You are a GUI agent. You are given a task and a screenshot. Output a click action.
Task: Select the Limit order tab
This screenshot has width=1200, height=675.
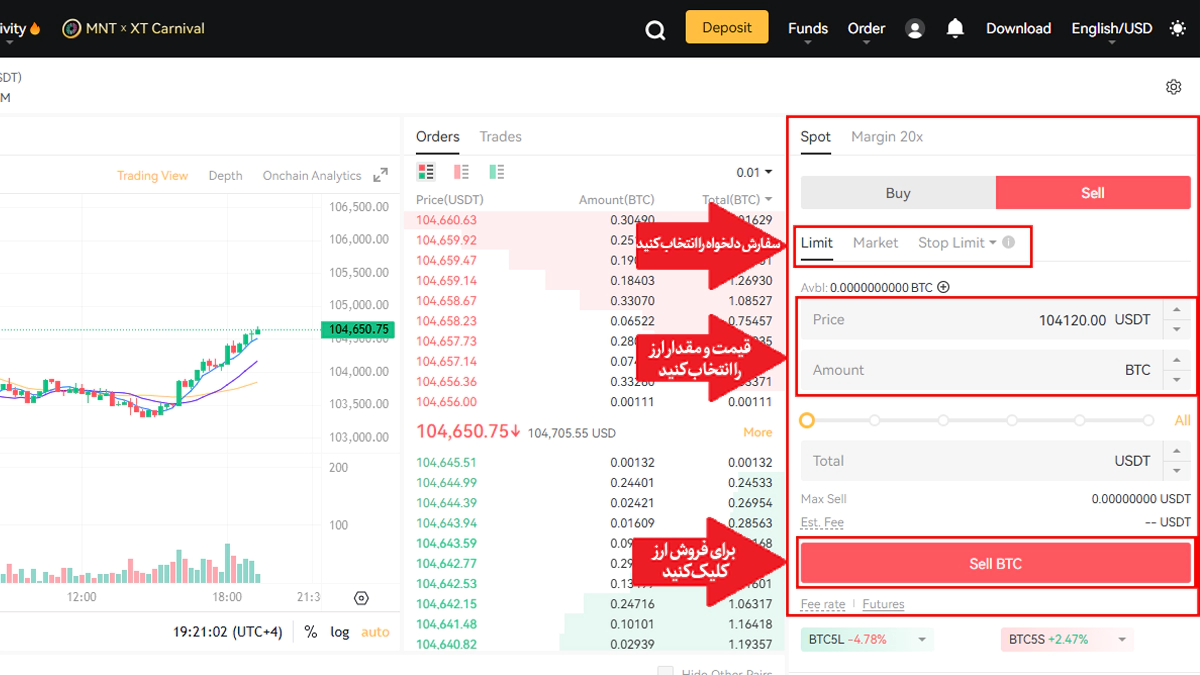click(817, 243)
